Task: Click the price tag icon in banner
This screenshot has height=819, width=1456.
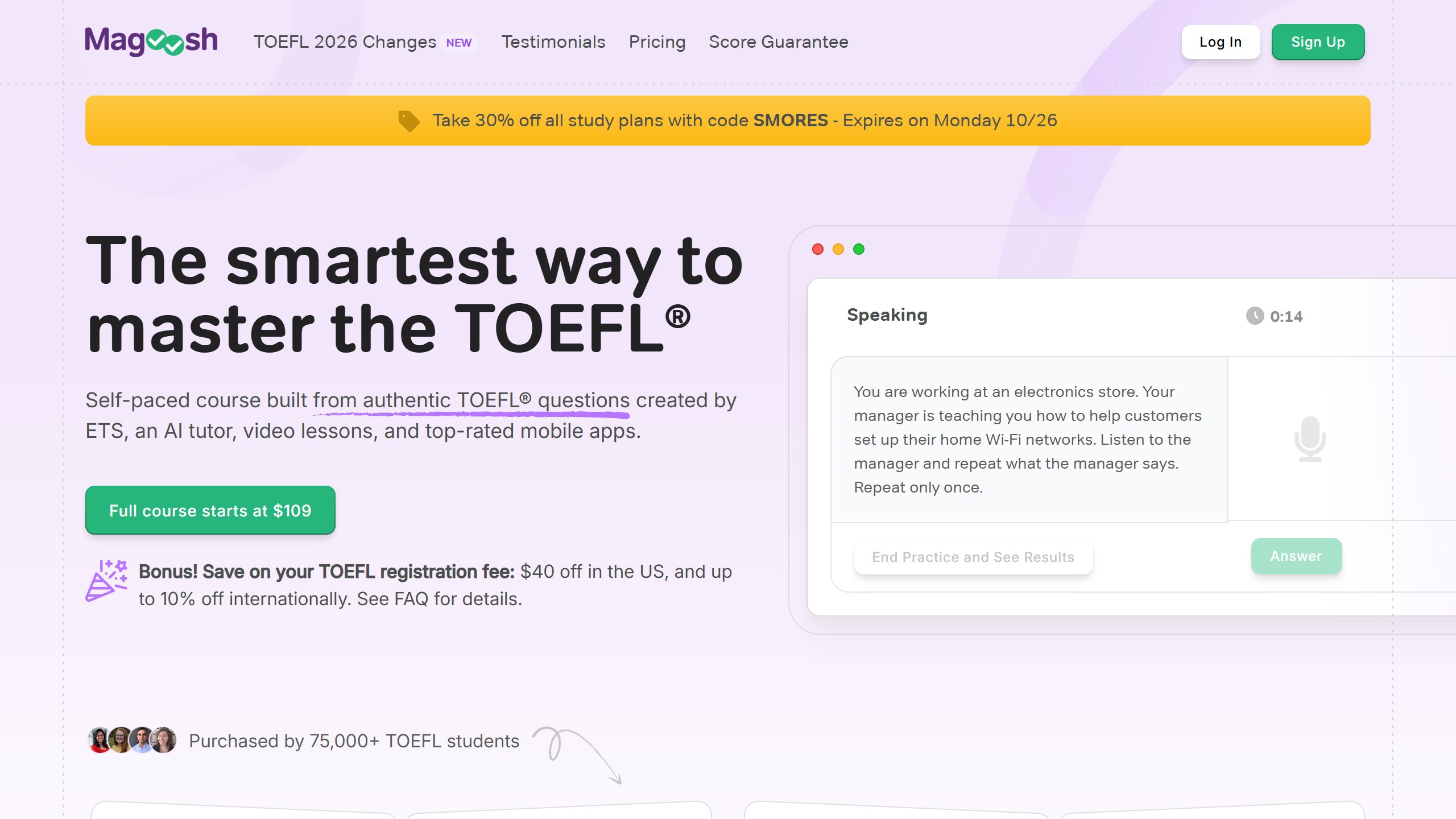Action: click(409, 121)
